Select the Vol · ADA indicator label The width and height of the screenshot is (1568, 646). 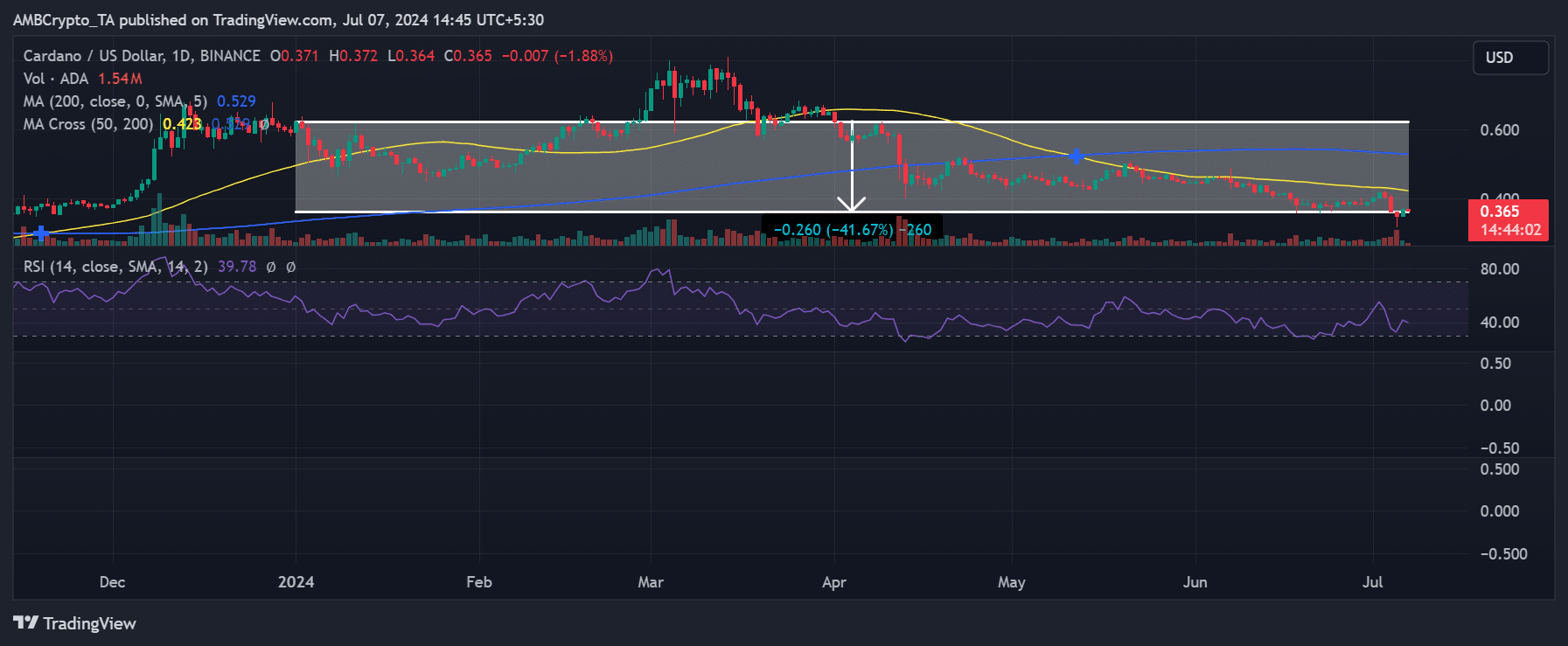point(56,79)
